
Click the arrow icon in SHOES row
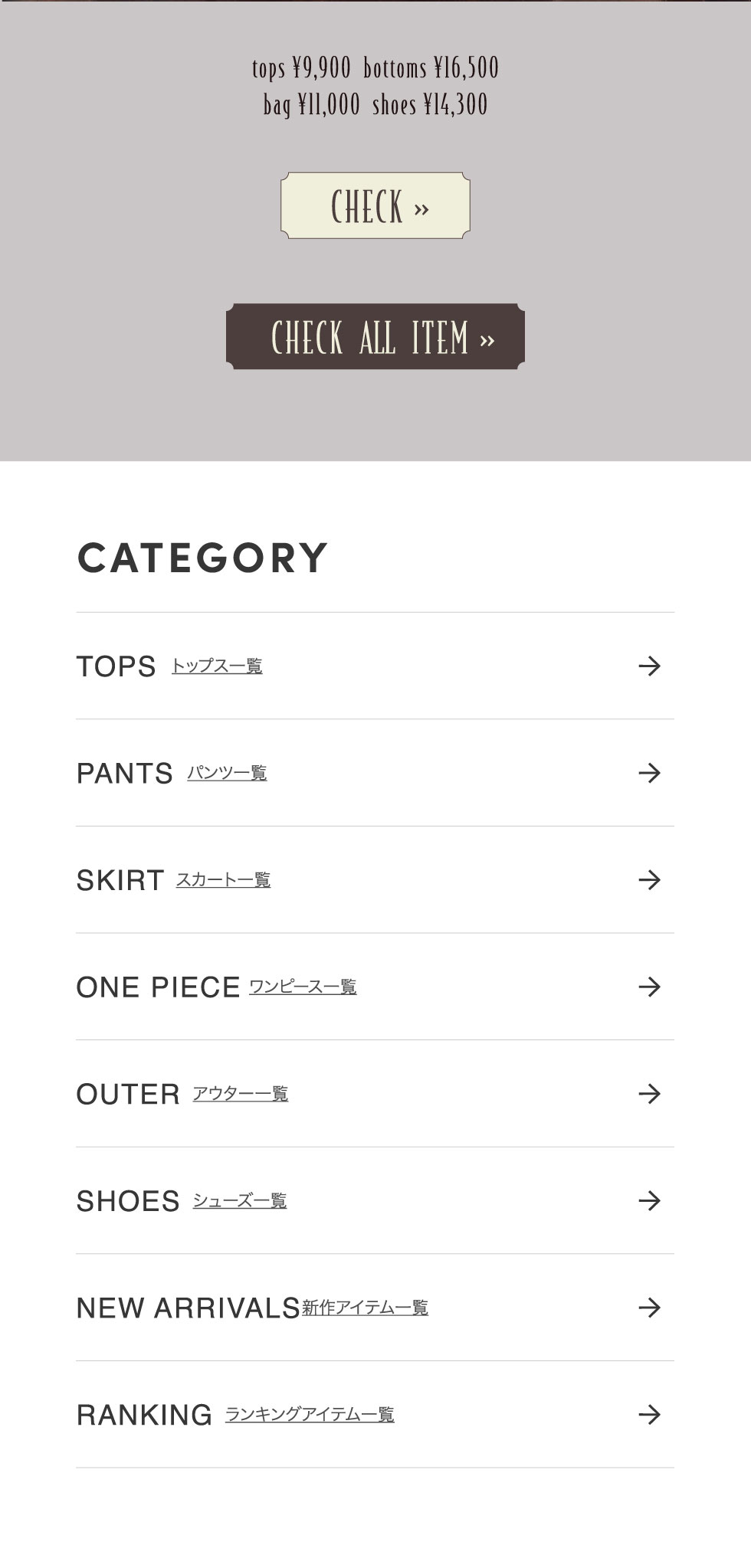click(649, 1200)
